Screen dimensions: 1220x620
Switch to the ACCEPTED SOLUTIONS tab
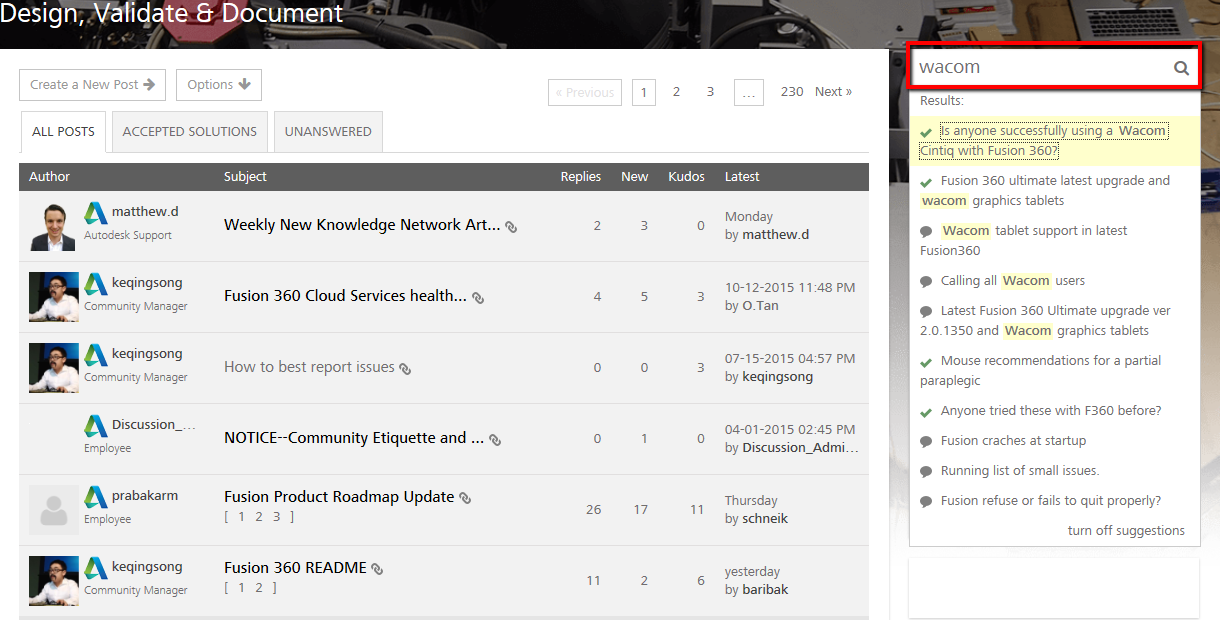pyautogui.click(x=190, y=132)
